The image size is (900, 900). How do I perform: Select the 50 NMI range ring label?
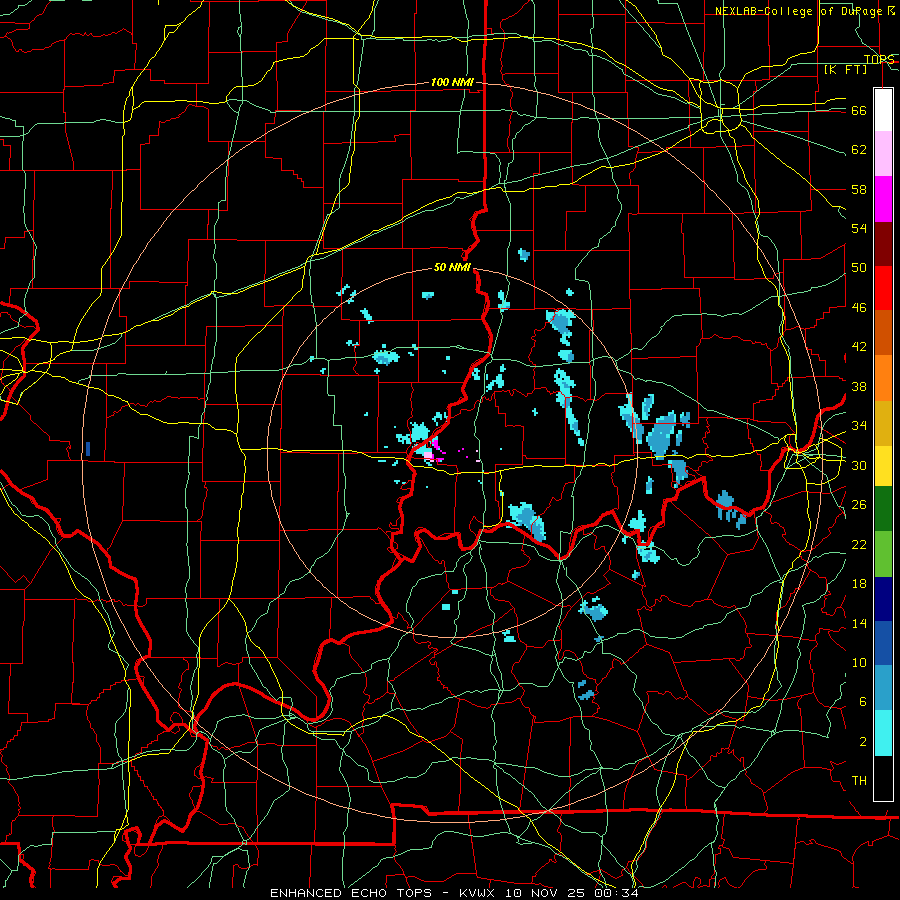pyautogui.click(x=452, y=267)
